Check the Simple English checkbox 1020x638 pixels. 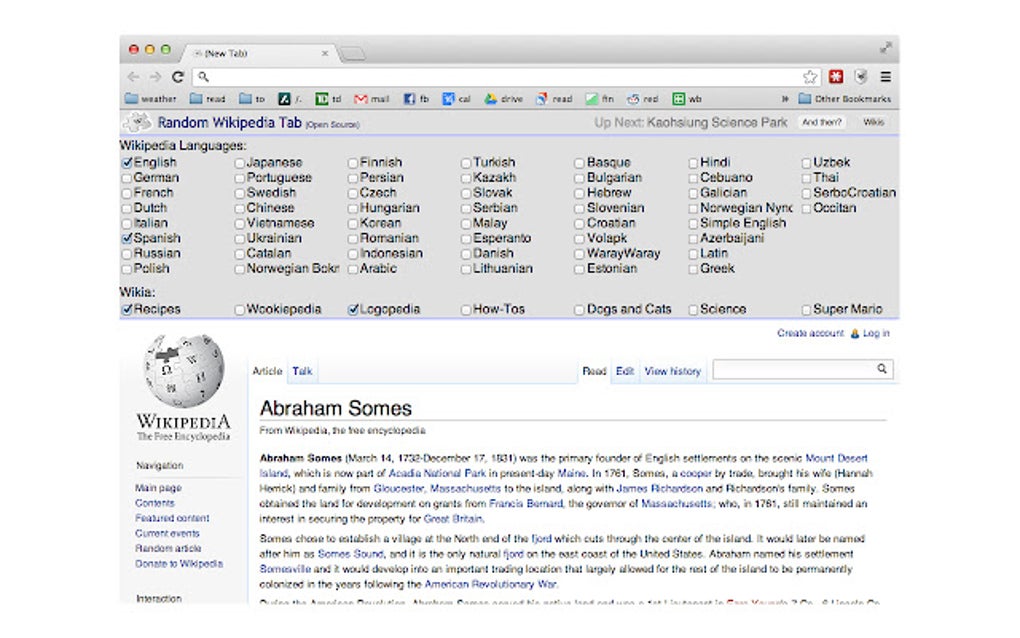693,224
